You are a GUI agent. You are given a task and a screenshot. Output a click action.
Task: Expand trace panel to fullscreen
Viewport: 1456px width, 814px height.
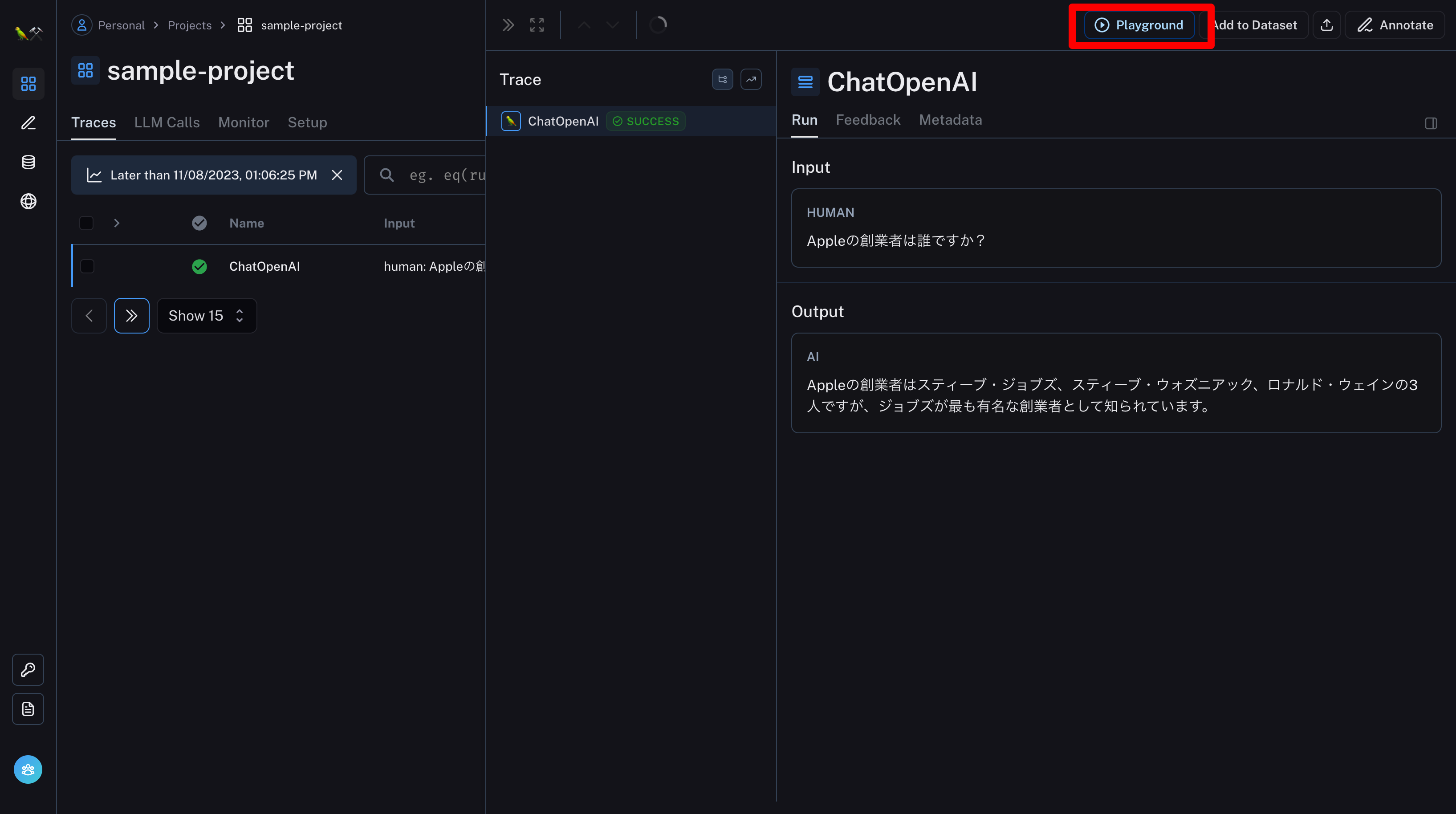[537, 25]
